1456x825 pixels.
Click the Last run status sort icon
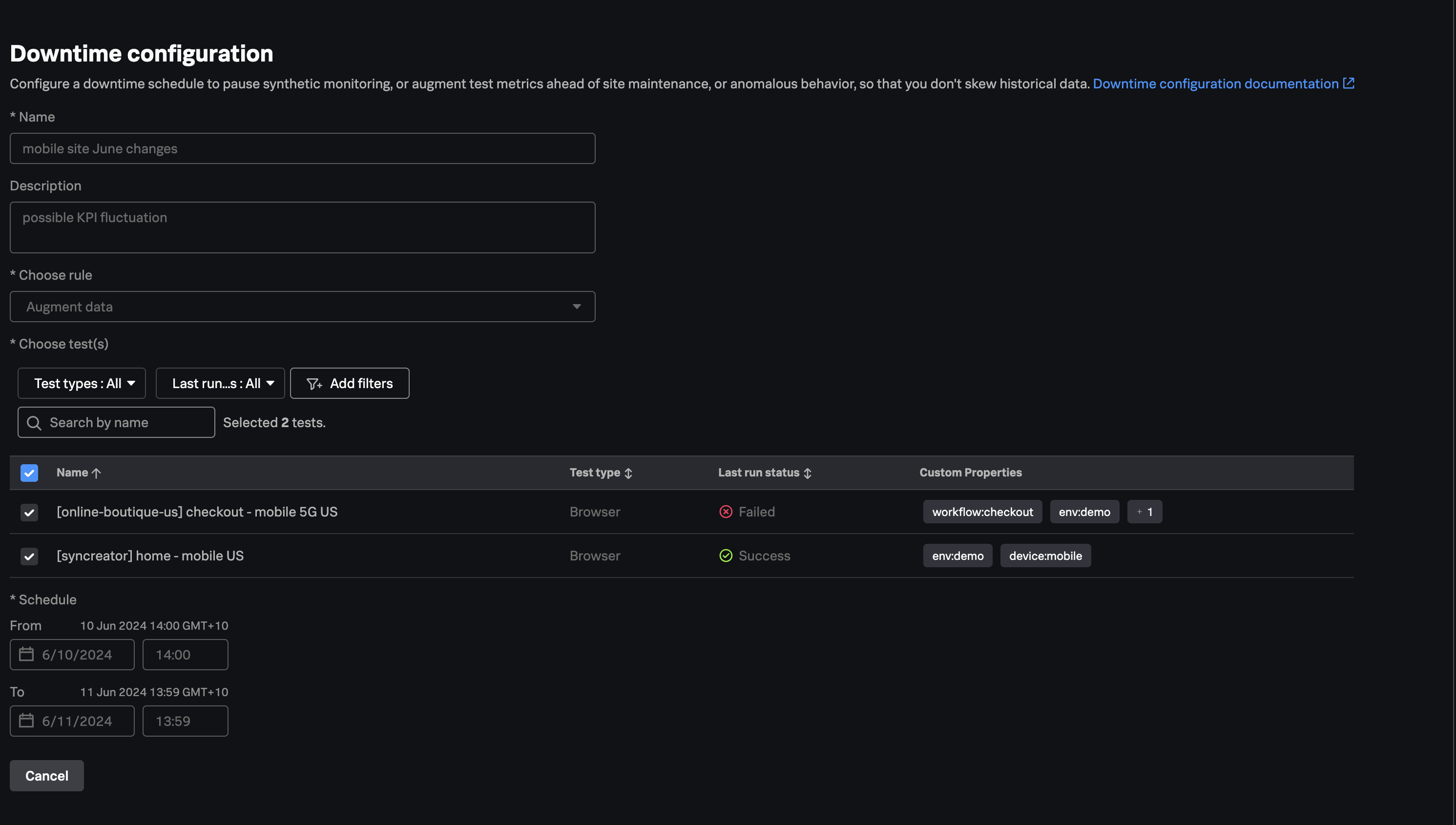808,473
